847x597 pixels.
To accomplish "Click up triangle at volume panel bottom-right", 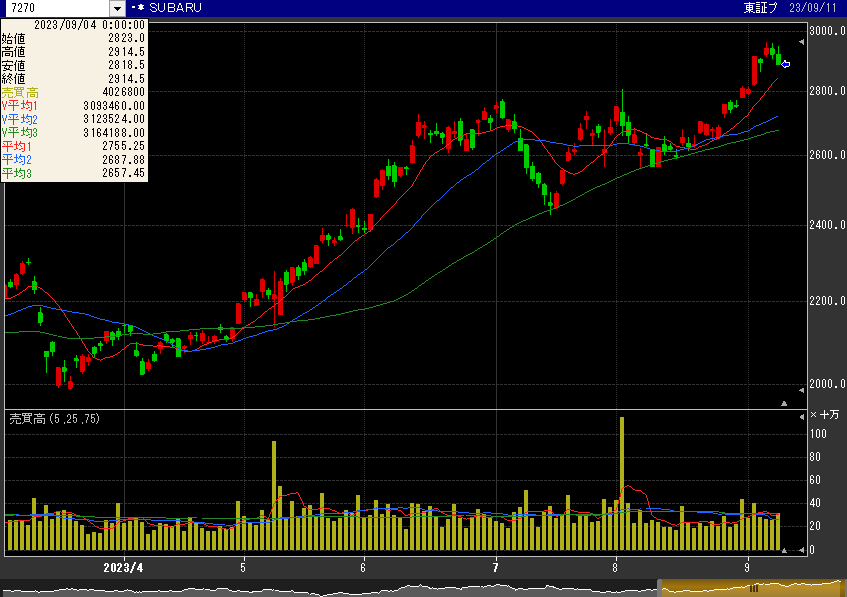I will tap(784, 550).
